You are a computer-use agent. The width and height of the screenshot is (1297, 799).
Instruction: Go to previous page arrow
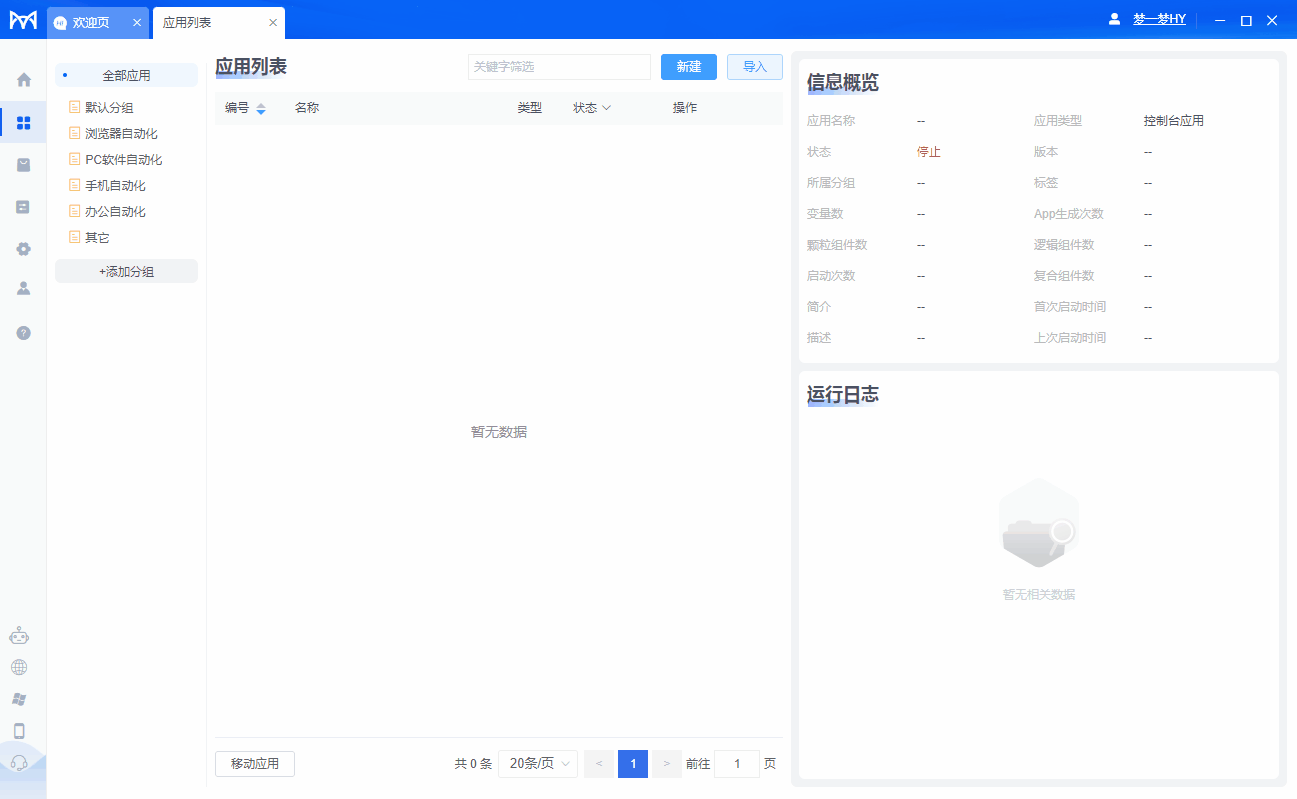click(x=598, y=764)
